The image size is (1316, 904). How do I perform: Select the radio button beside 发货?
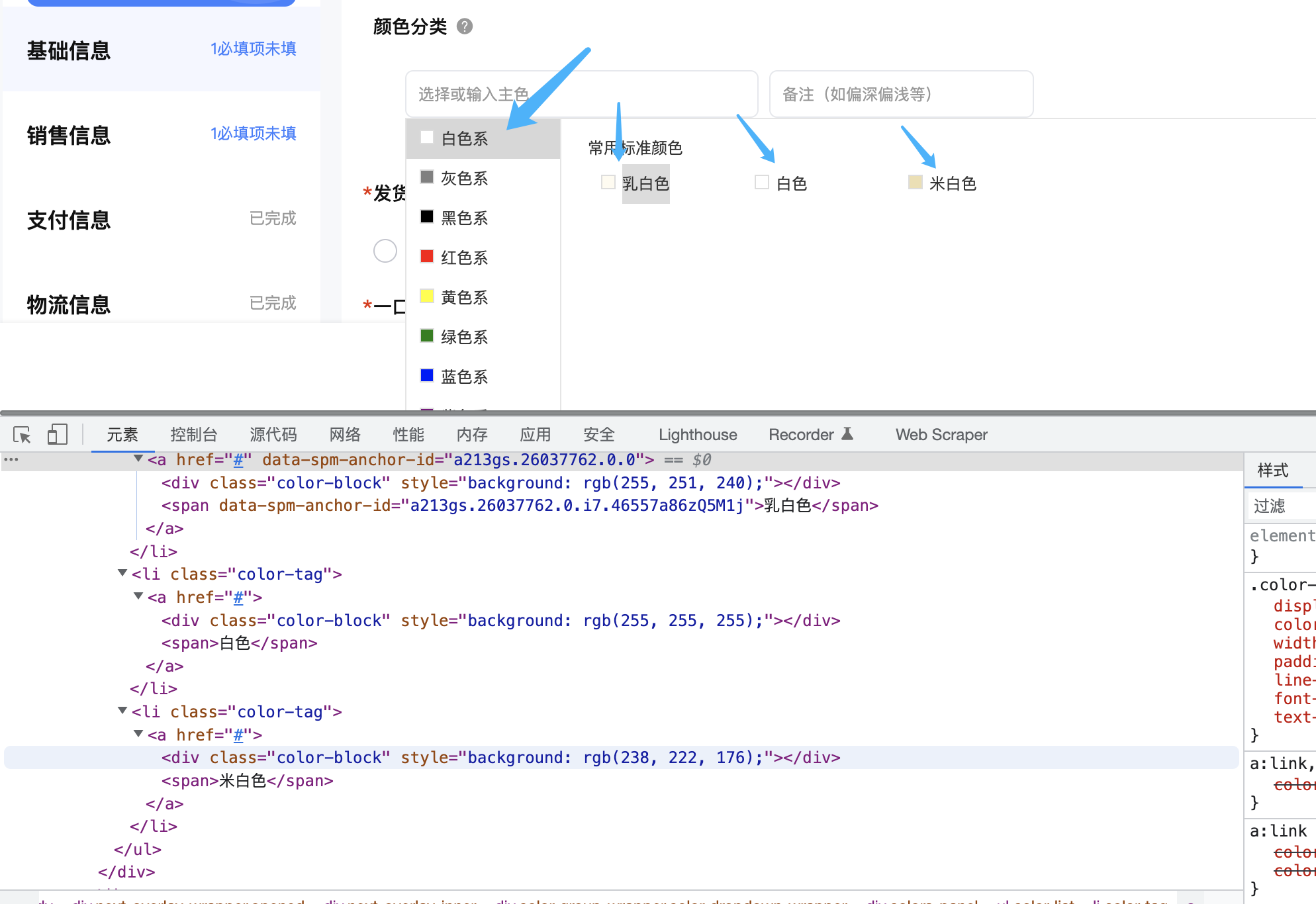pyautogui.click(x=385, y=250)
